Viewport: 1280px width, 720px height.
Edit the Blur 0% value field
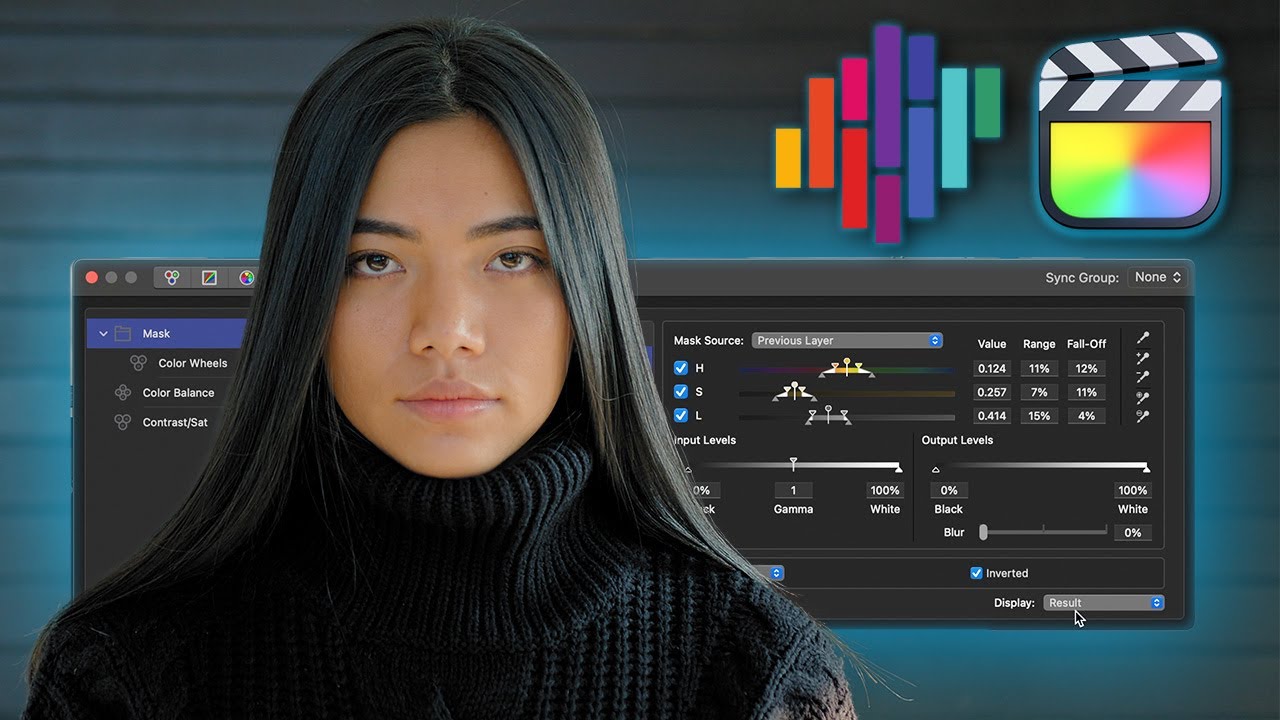click(1132, 533)
